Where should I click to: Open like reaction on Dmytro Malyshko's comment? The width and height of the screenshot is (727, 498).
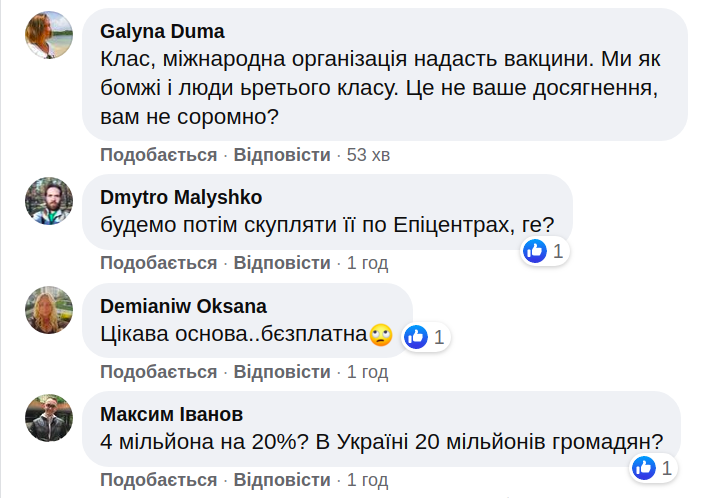pyautogui.click(x=545, y=251)
